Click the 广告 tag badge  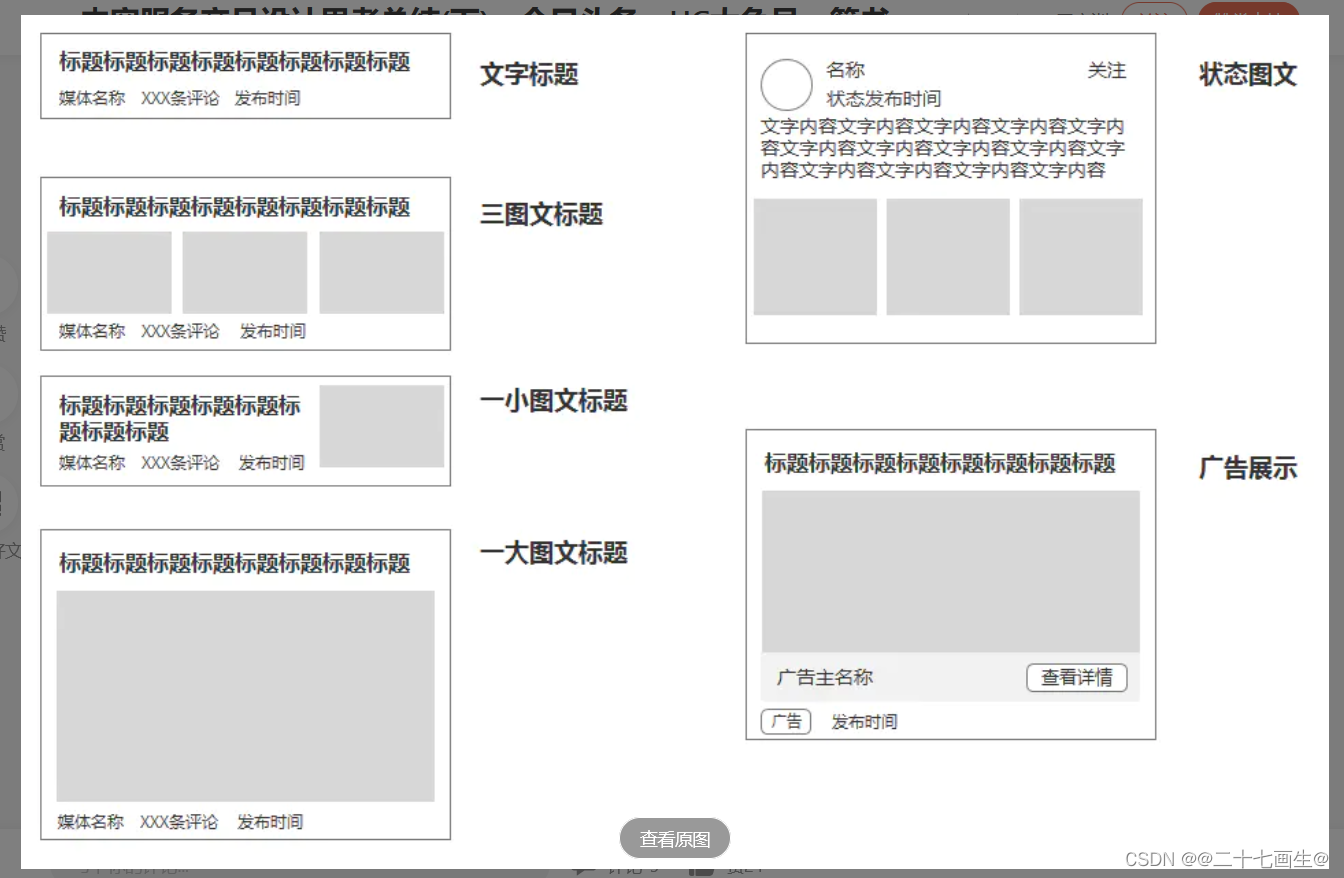point(786,721)
